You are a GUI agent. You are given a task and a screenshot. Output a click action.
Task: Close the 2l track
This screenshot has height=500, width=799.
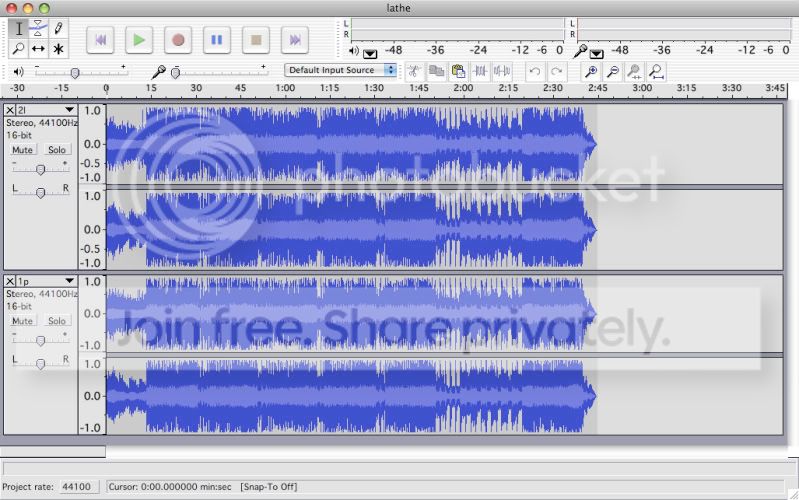coord(10,110)
